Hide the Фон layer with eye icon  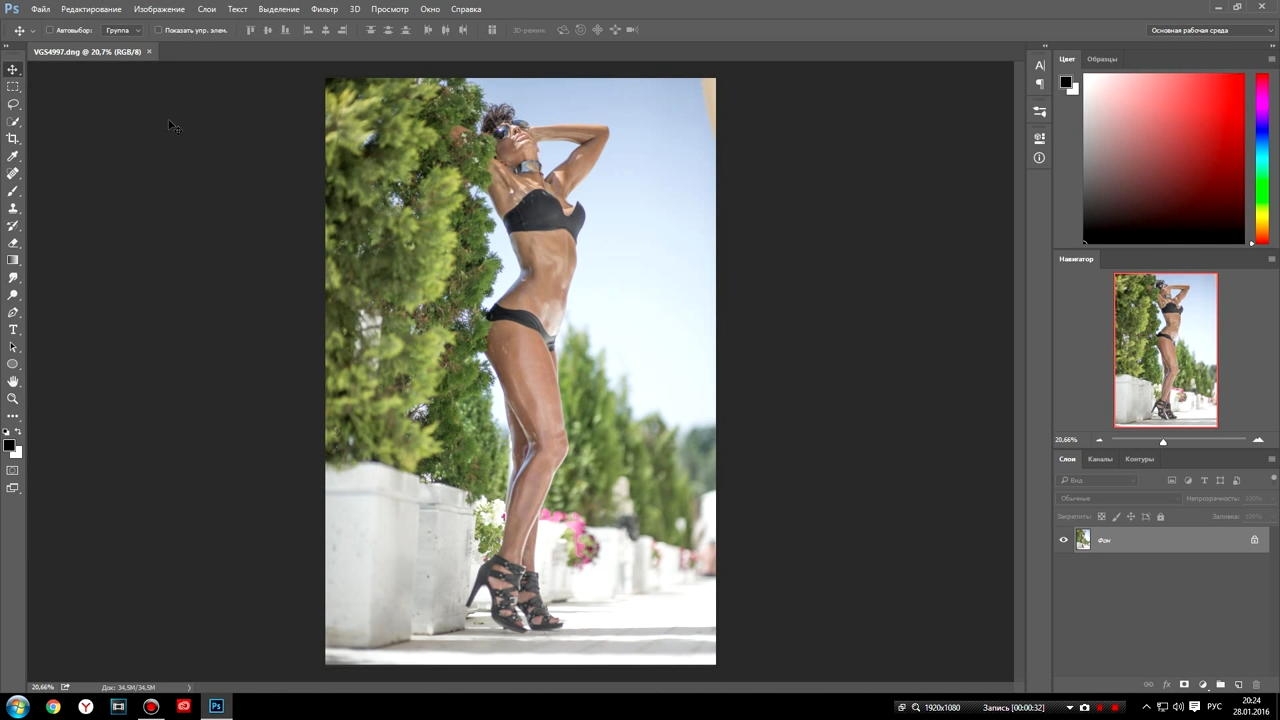(x=1064, y=540)
